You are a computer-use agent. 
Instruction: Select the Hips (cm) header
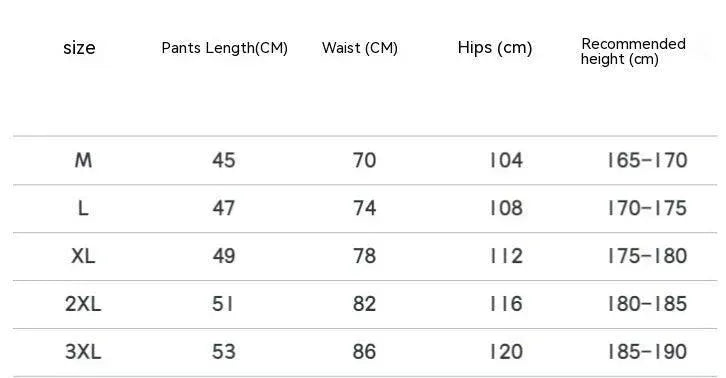click(x=494, y=48)
